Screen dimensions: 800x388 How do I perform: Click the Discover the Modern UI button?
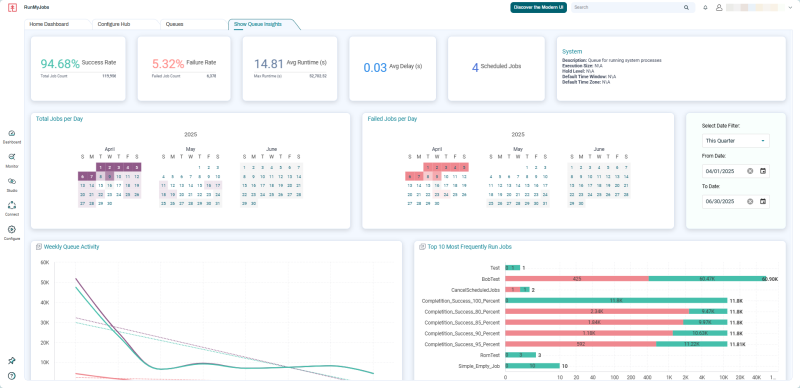tap(538, 8)
